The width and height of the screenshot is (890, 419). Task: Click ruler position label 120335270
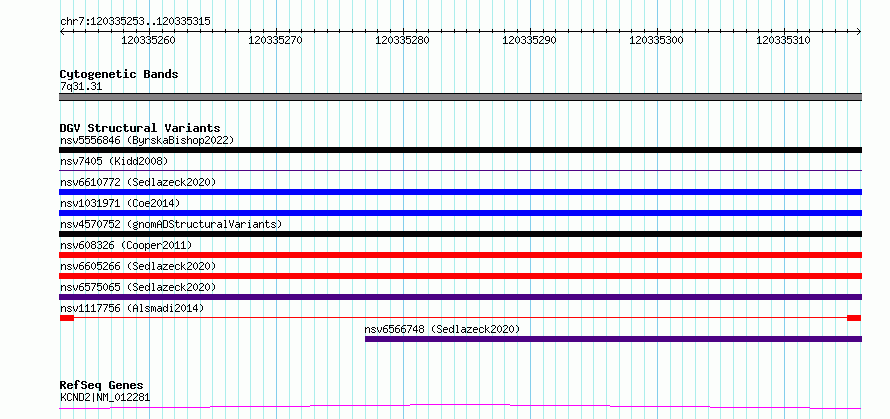point(275,40)
